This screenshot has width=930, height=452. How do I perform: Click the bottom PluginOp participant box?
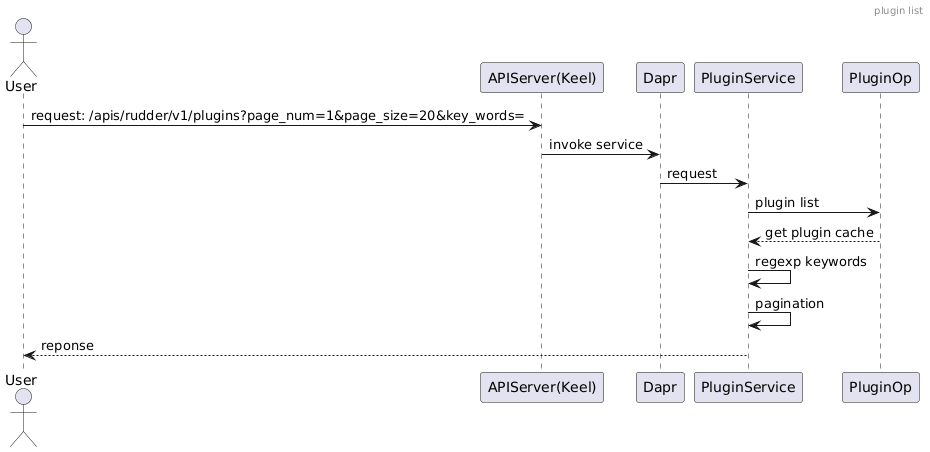880,388
